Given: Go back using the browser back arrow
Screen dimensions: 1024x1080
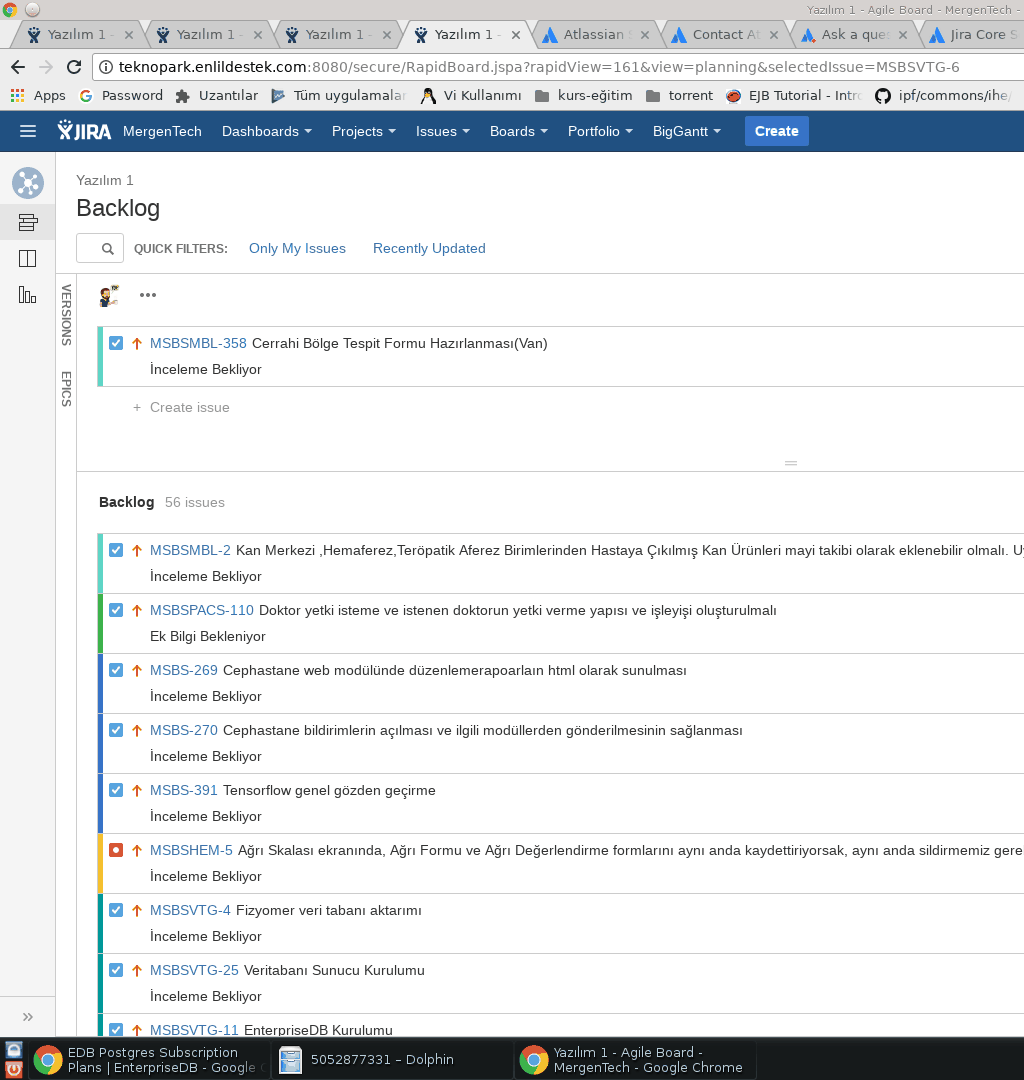Looking at the screenshot, I should (x=18, y=67).
